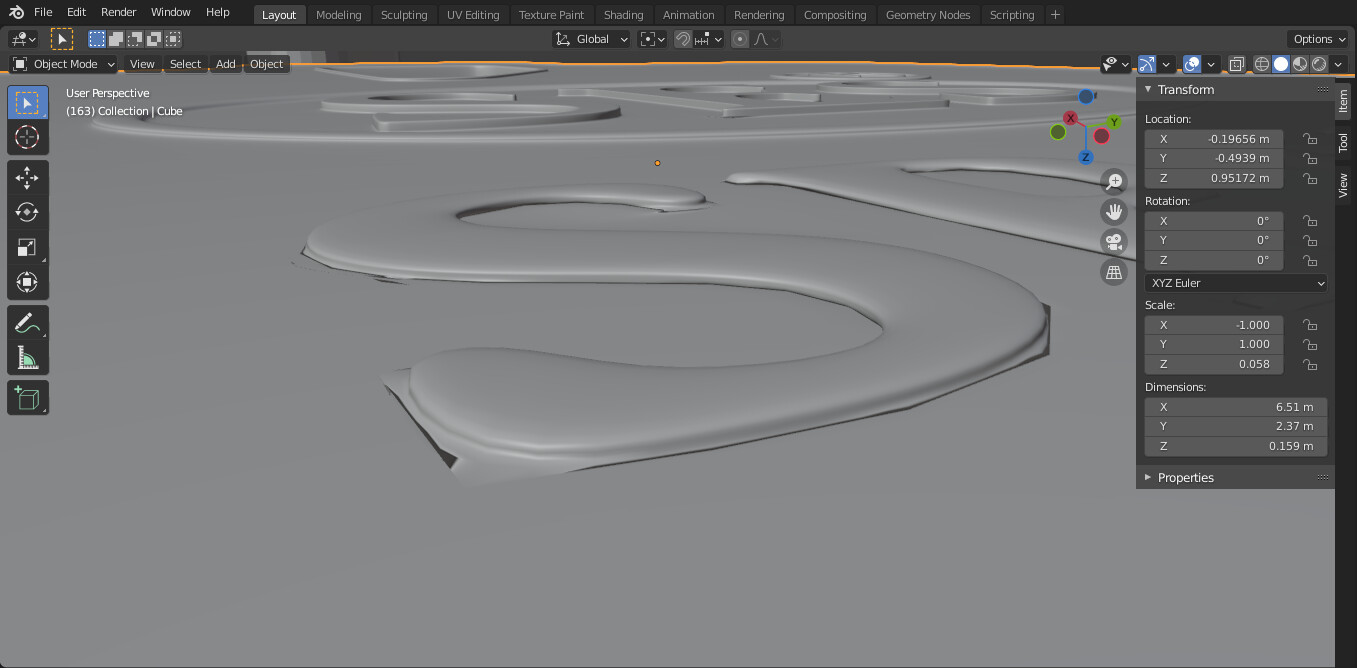This screenshot has height=668, width=1357.
Task: Click the Pan view hand button
Action: click(1114, 212)
